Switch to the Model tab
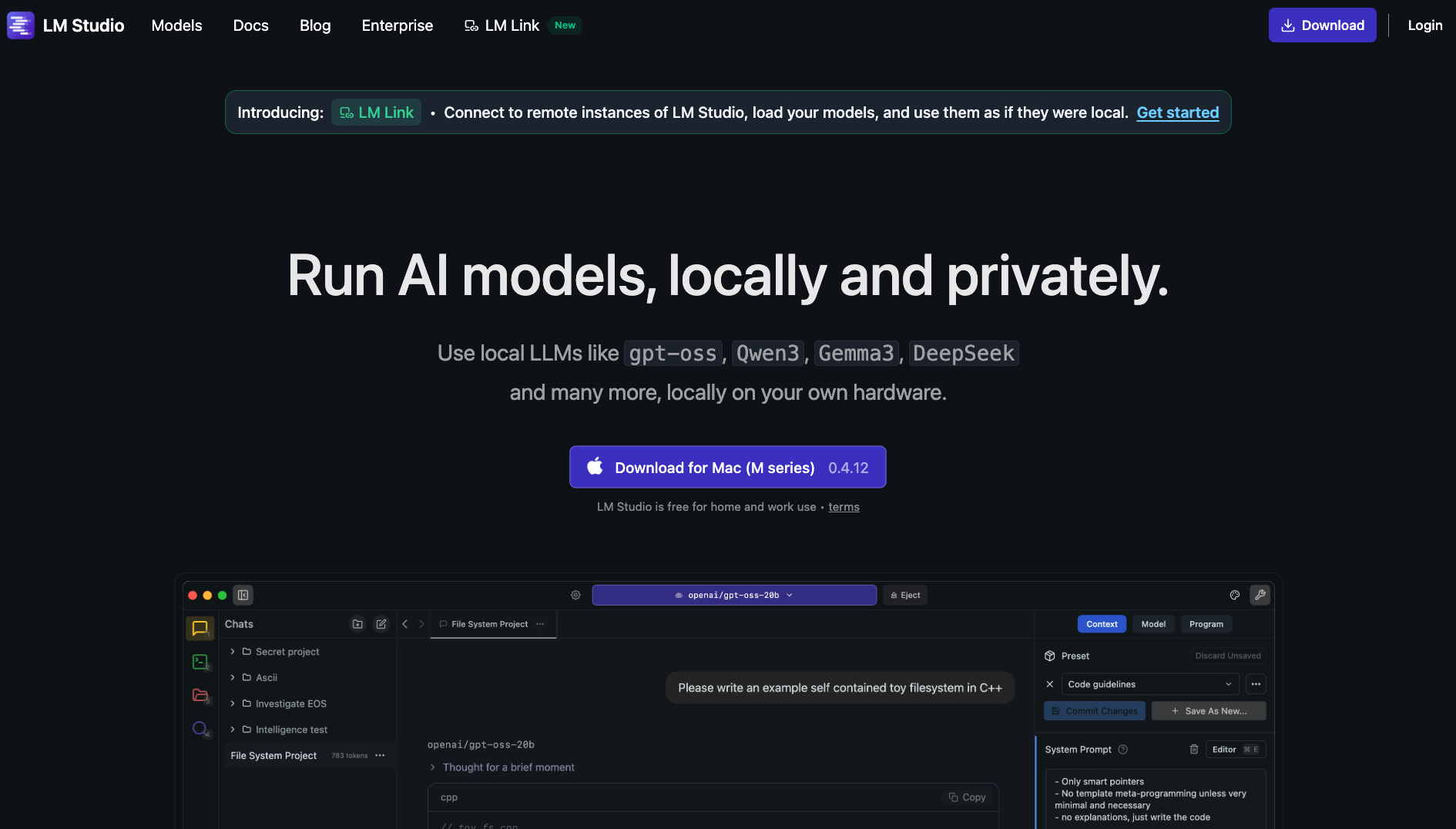 click(x=1153, y=624)
